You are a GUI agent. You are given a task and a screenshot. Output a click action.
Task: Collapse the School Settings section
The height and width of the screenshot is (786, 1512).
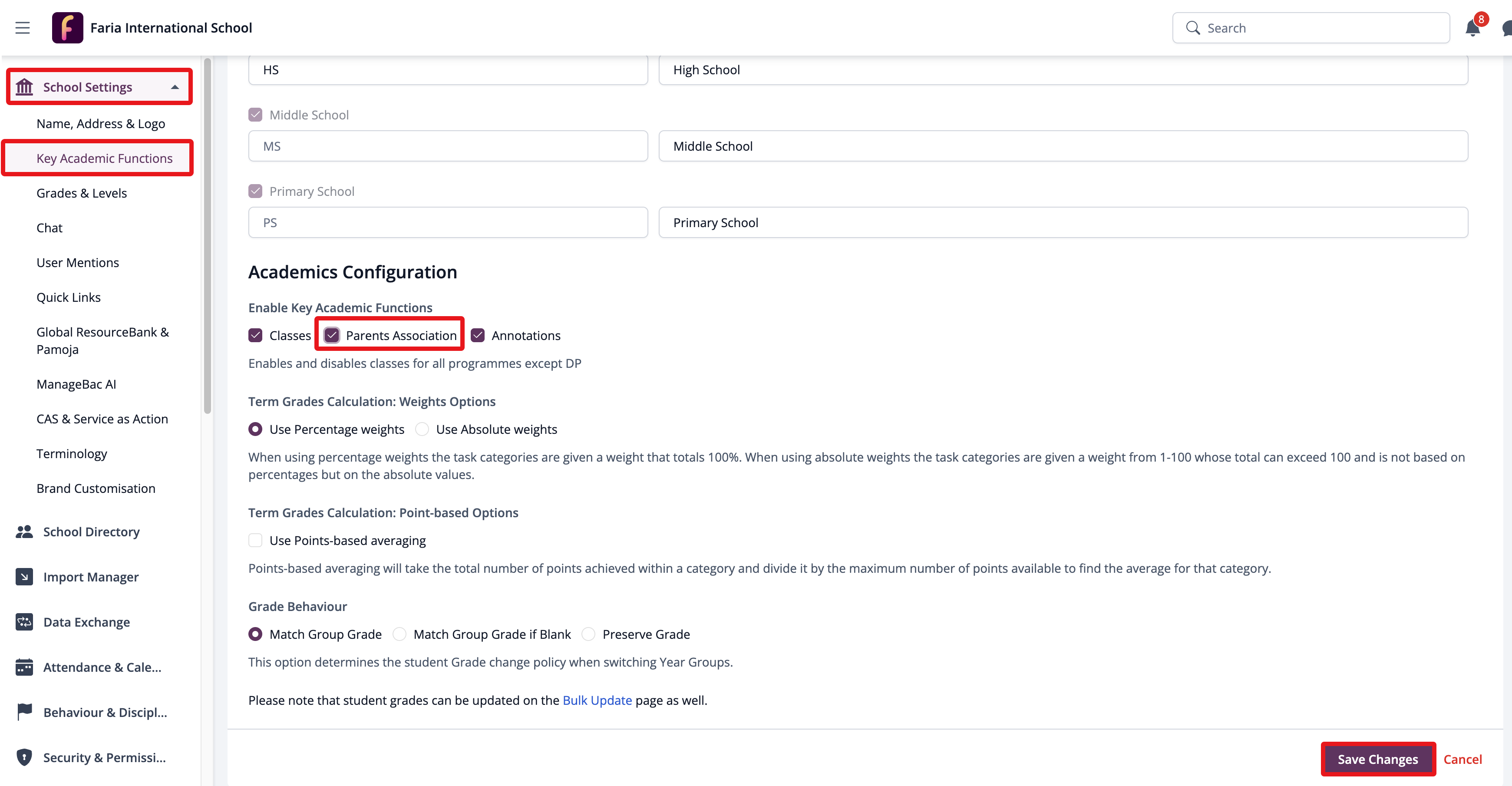pos(175,87)
